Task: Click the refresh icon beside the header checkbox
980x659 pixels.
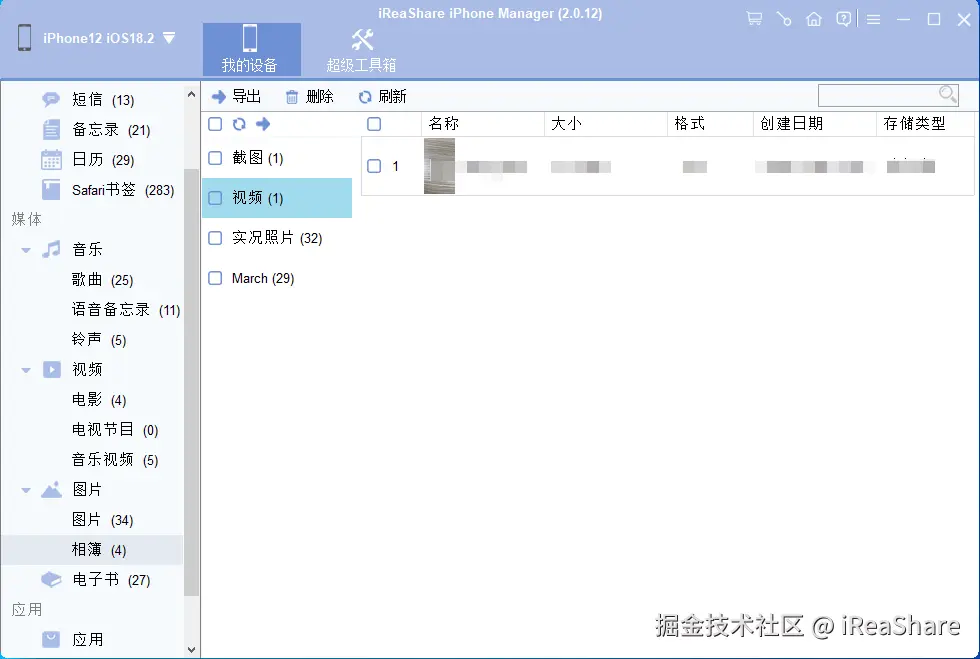Action: (238, 123)
